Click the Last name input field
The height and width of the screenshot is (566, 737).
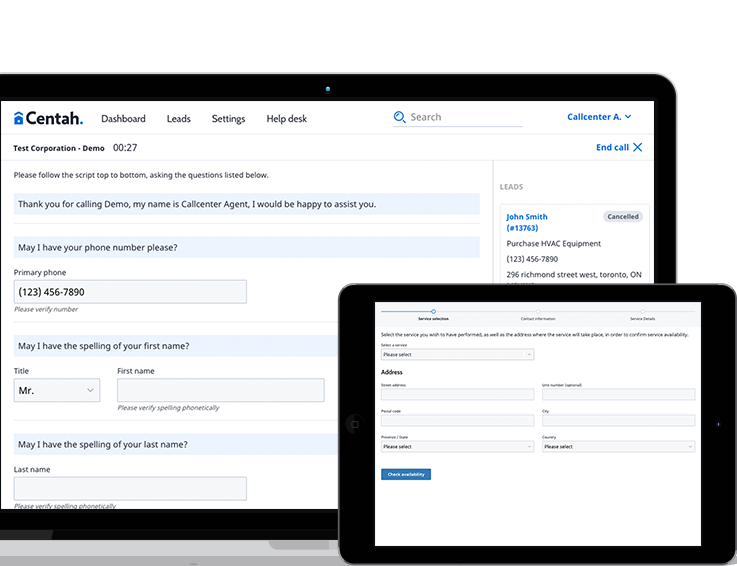(130, 489)
